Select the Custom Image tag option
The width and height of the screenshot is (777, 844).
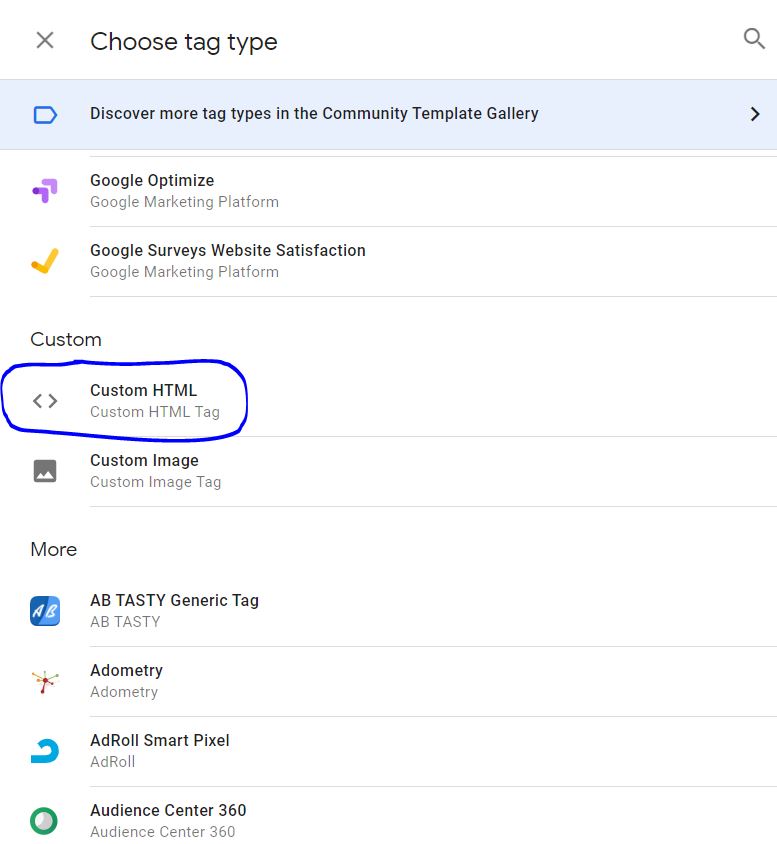tap(388, 472)
